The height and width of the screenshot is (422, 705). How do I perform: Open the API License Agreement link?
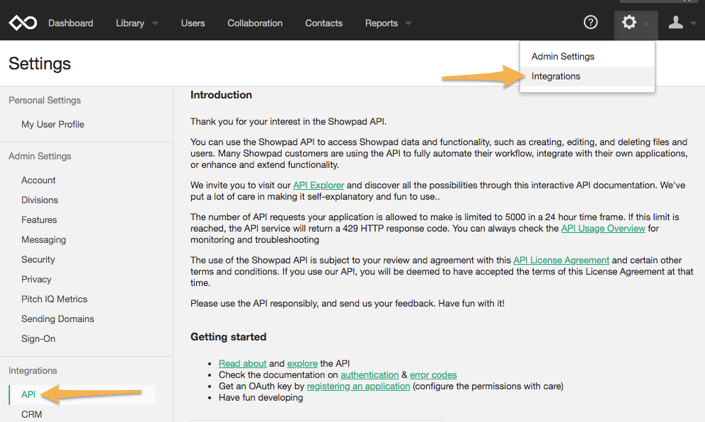click(561, 260)
